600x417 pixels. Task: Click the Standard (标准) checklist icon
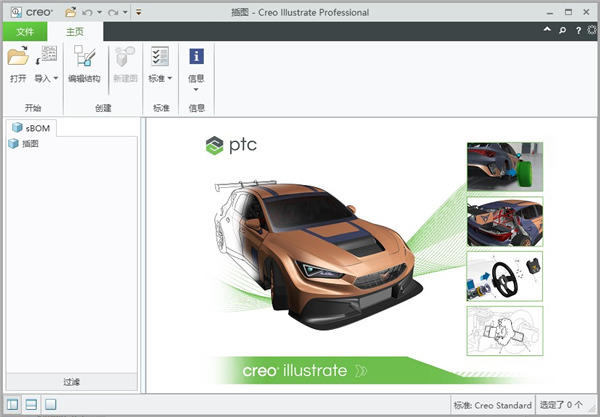pos(159,57)
